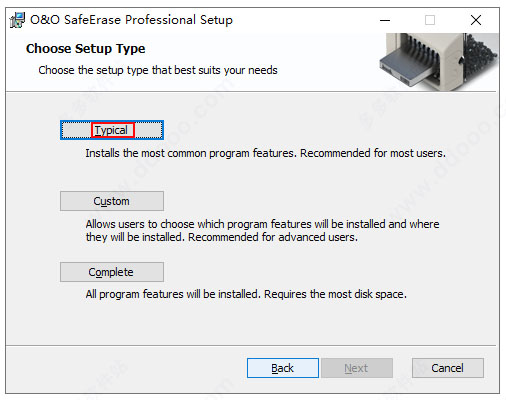Click the 'Requires the most disk space' text
The width and height of the screenshot is (506, 400).
(335, 294)
